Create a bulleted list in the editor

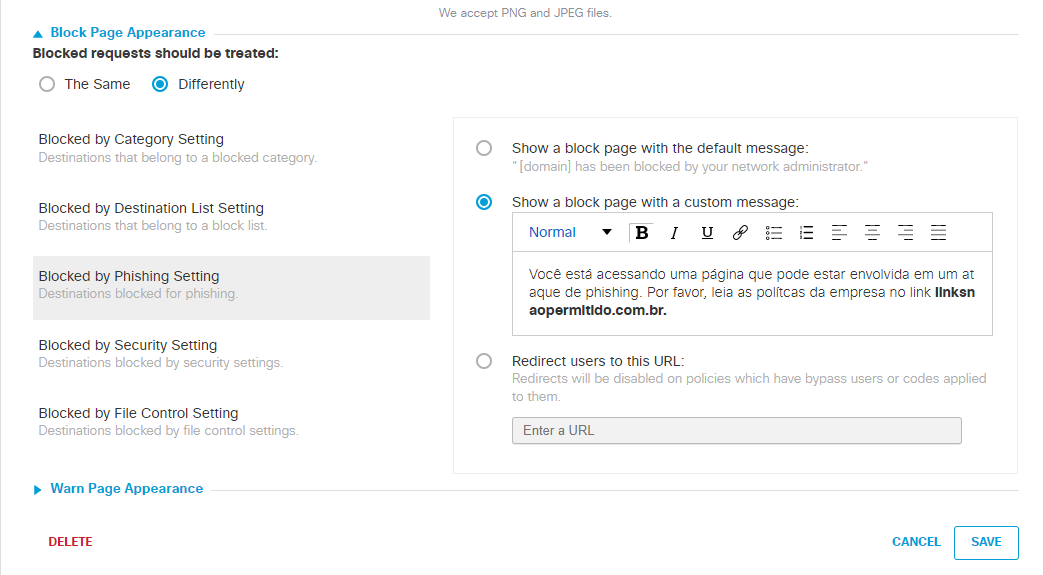pyautogui.click(x=773, y=233)
